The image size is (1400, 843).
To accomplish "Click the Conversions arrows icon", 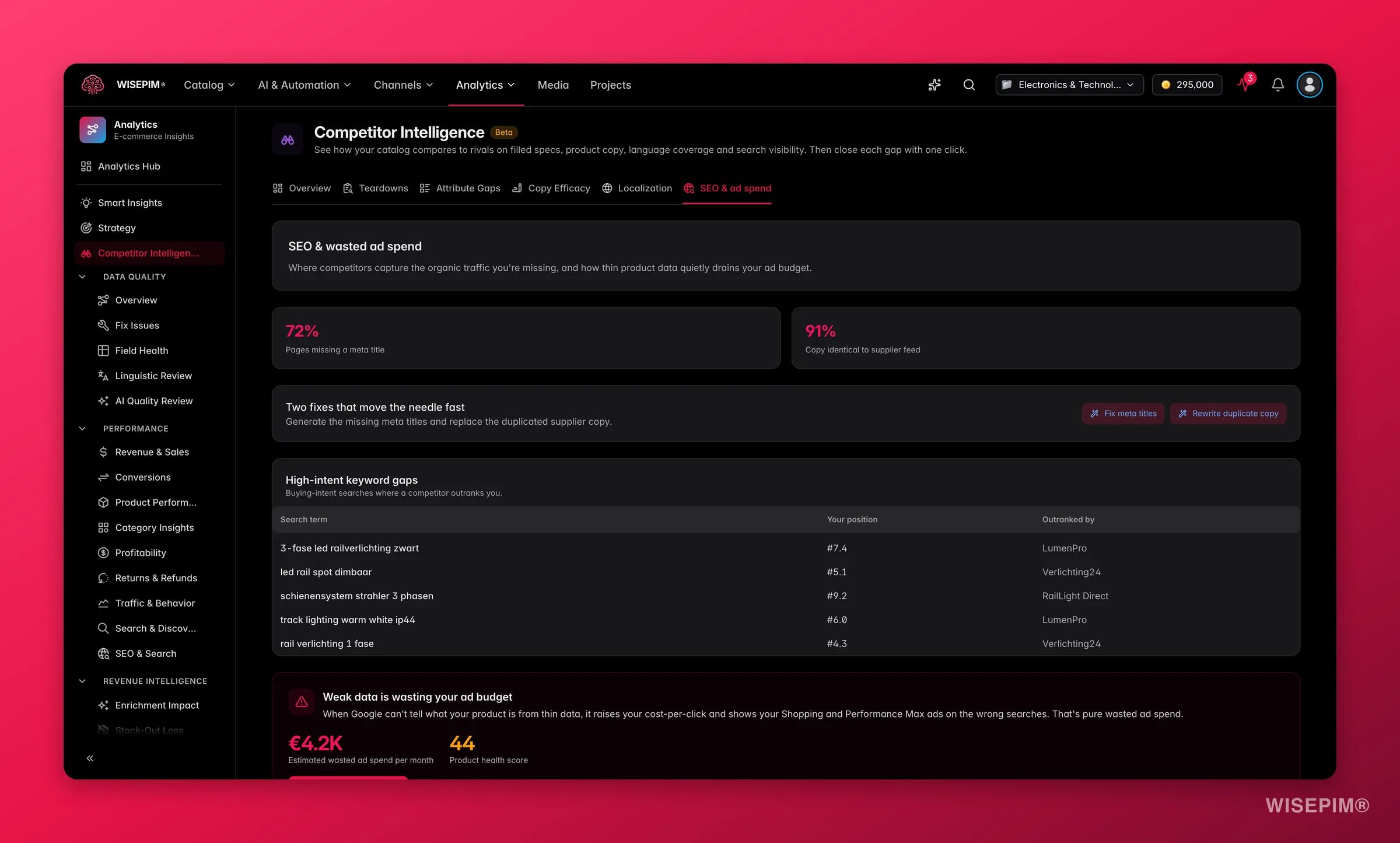I will (103, 477).
